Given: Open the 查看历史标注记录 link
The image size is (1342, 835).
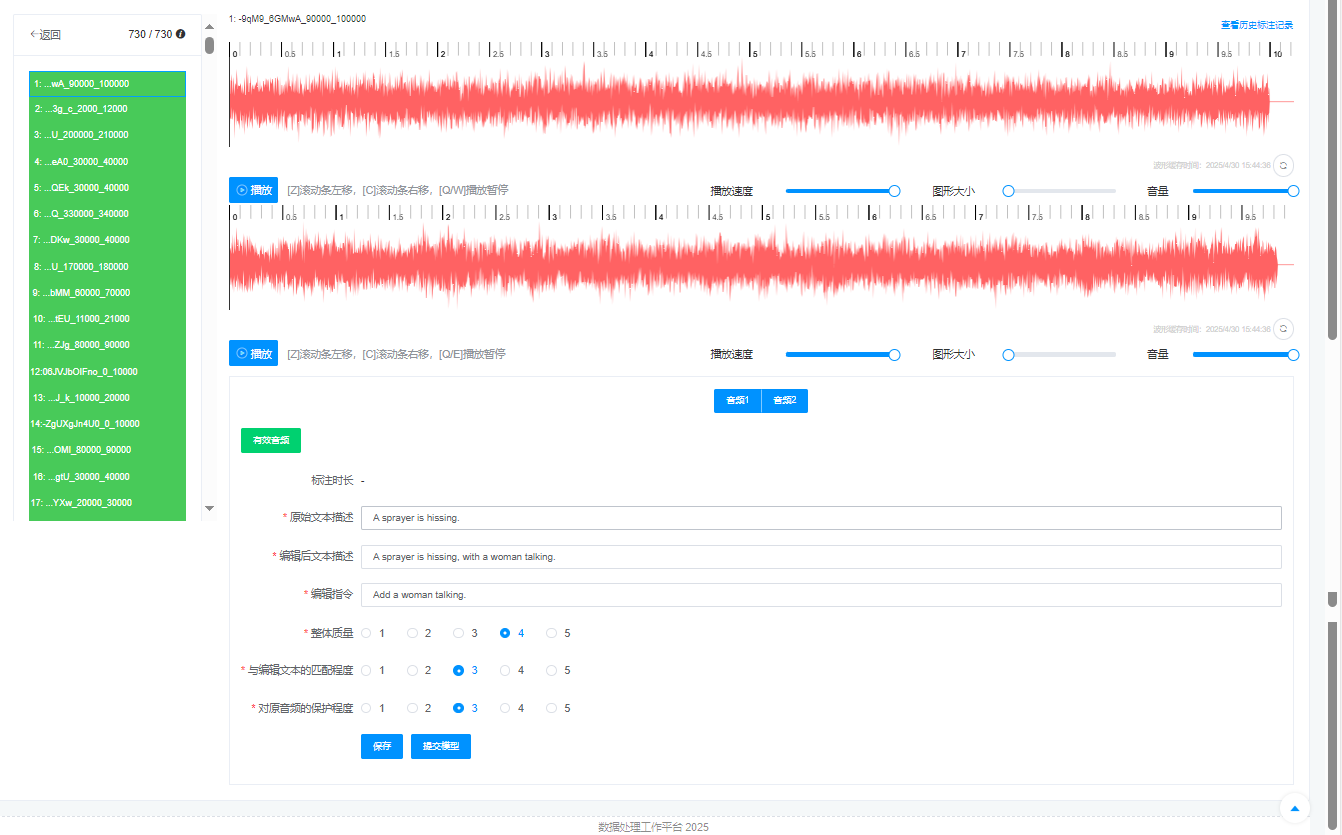Looking at the screenshot, I should 1256,25.
